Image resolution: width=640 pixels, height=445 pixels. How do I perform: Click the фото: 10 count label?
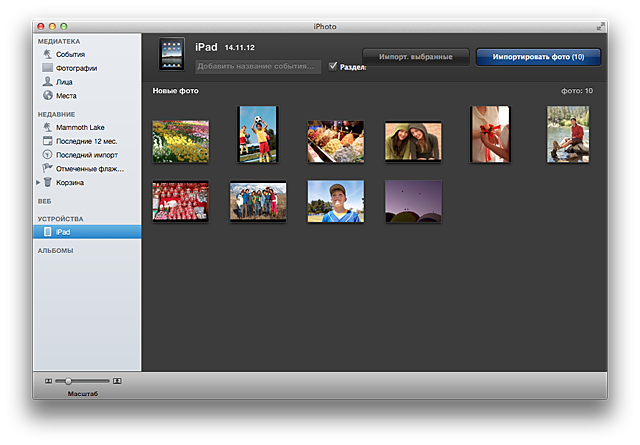(577, 91)
